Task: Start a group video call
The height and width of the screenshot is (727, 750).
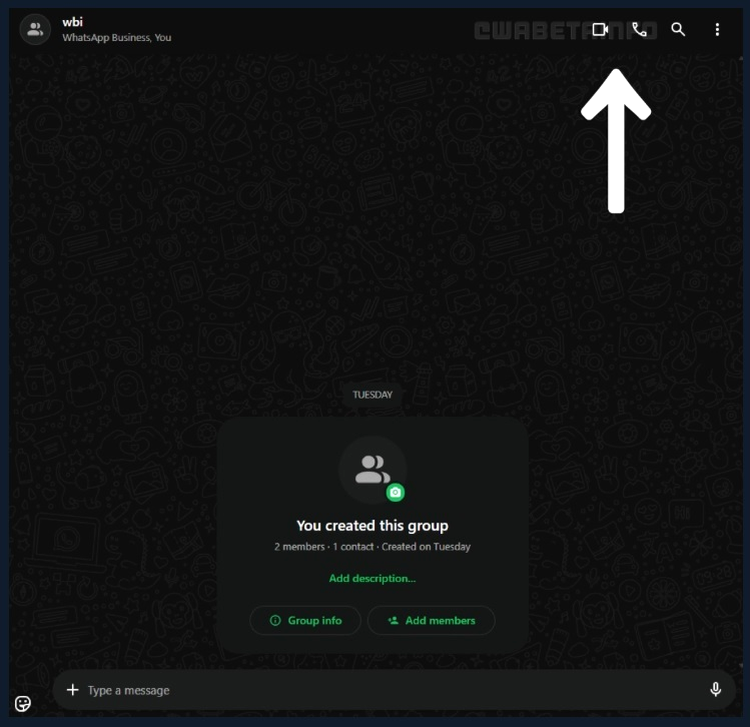Action: (600, 30)
